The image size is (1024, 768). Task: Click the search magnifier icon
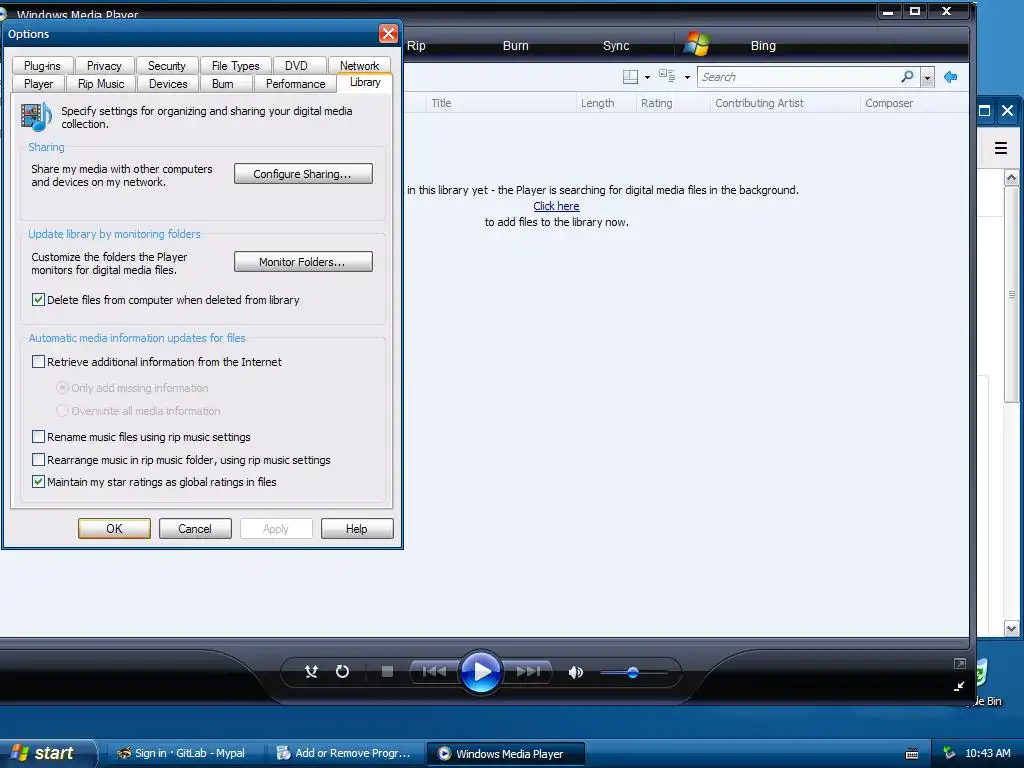(907, 76)
